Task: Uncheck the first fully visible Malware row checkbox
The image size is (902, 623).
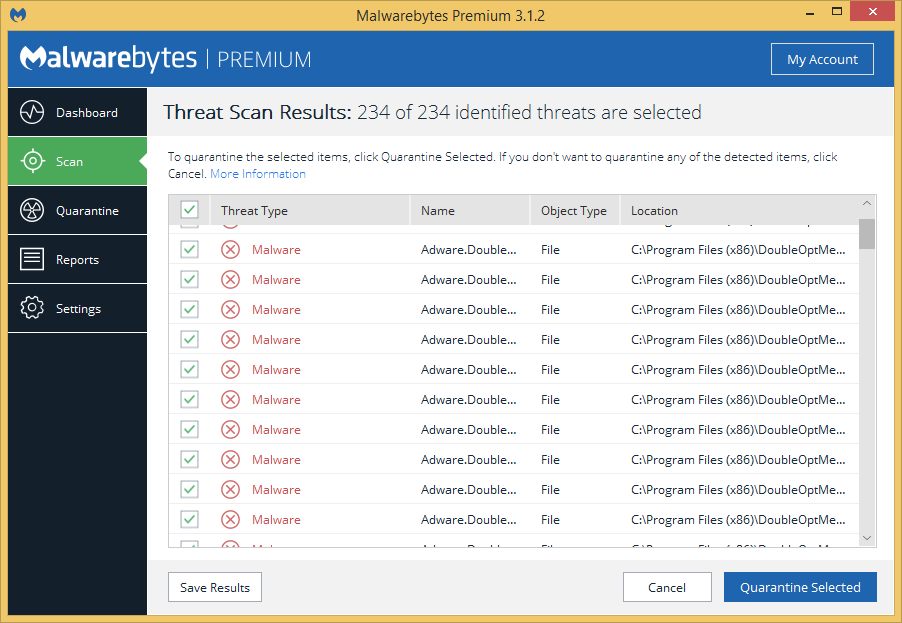Action: coord(189,250)
